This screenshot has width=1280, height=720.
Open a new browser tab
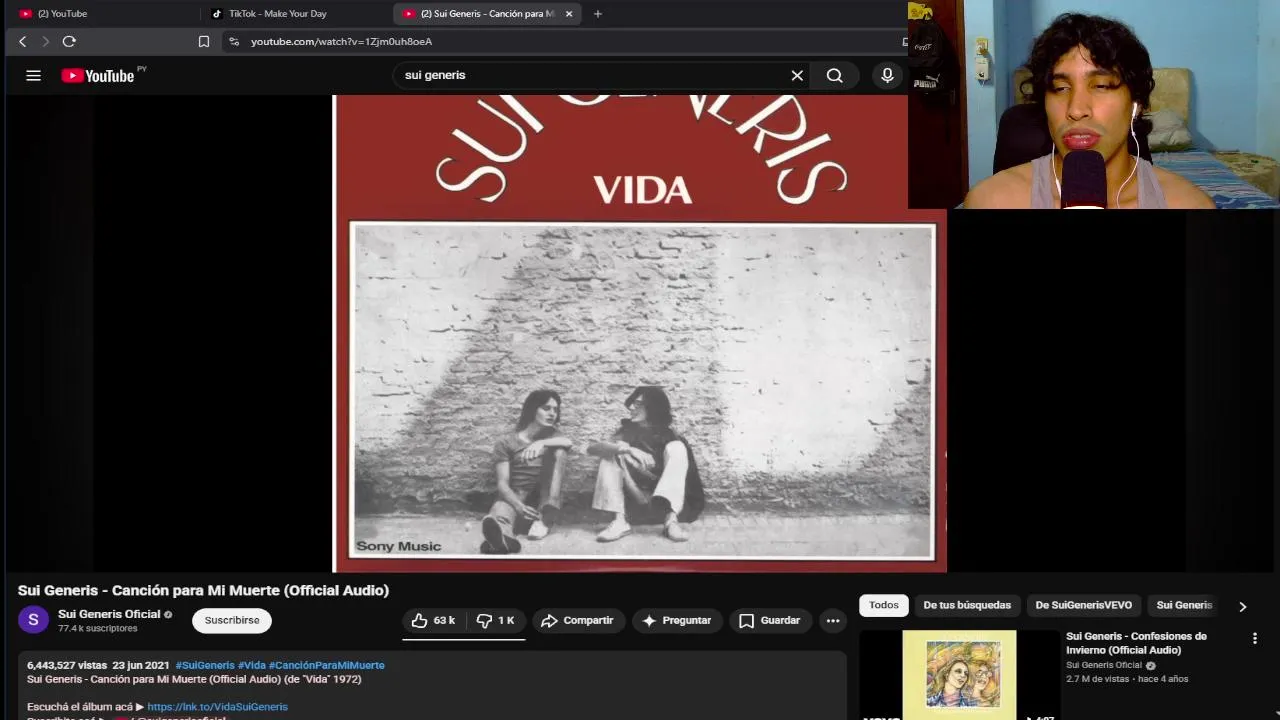pyautogui.click(x=598, y=13)
